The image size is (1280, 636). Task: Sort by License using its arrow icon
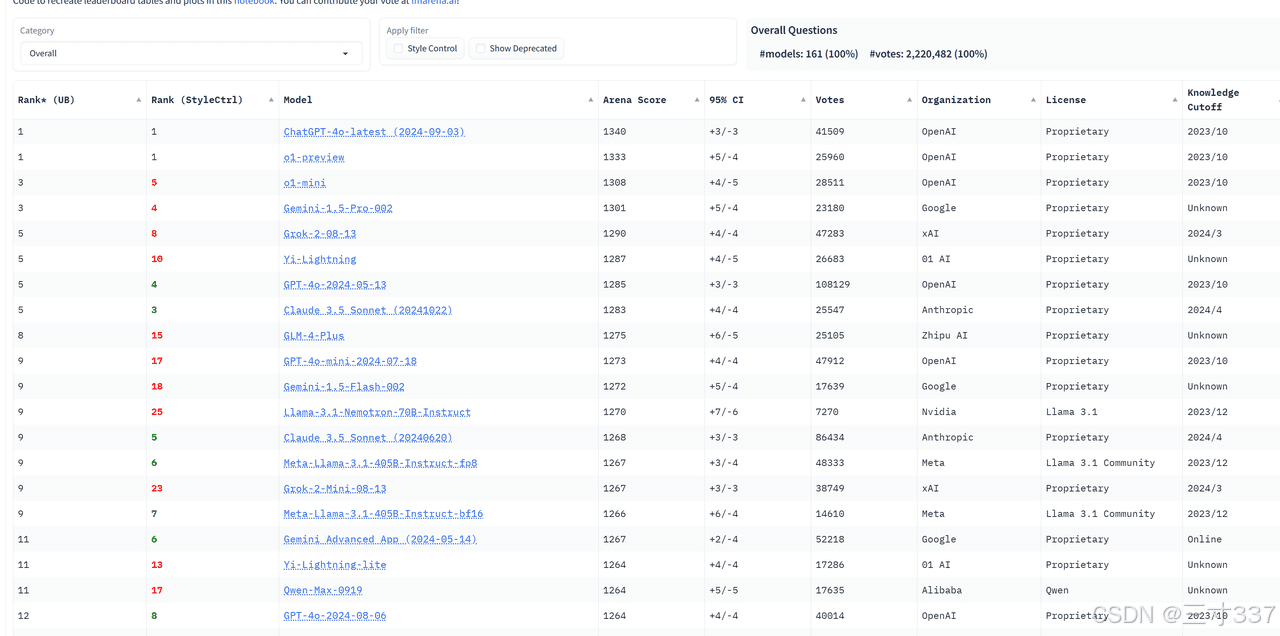[1175, 100]
